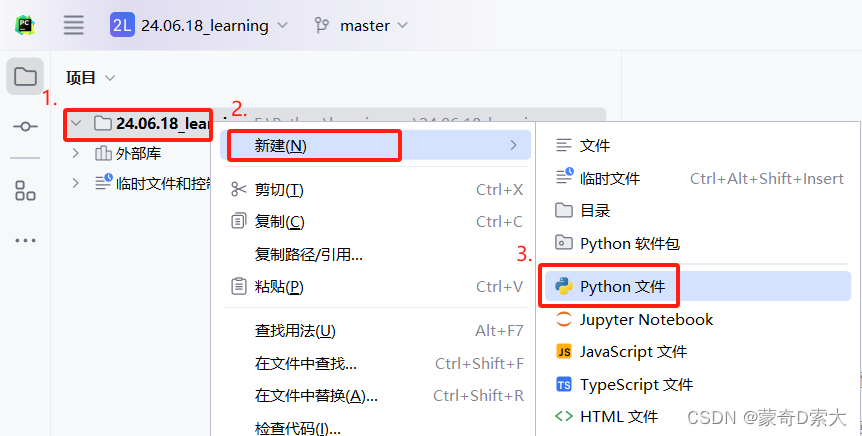Click the 新建(N) submenu arrow
862x436 pixels.
(513, 145)
